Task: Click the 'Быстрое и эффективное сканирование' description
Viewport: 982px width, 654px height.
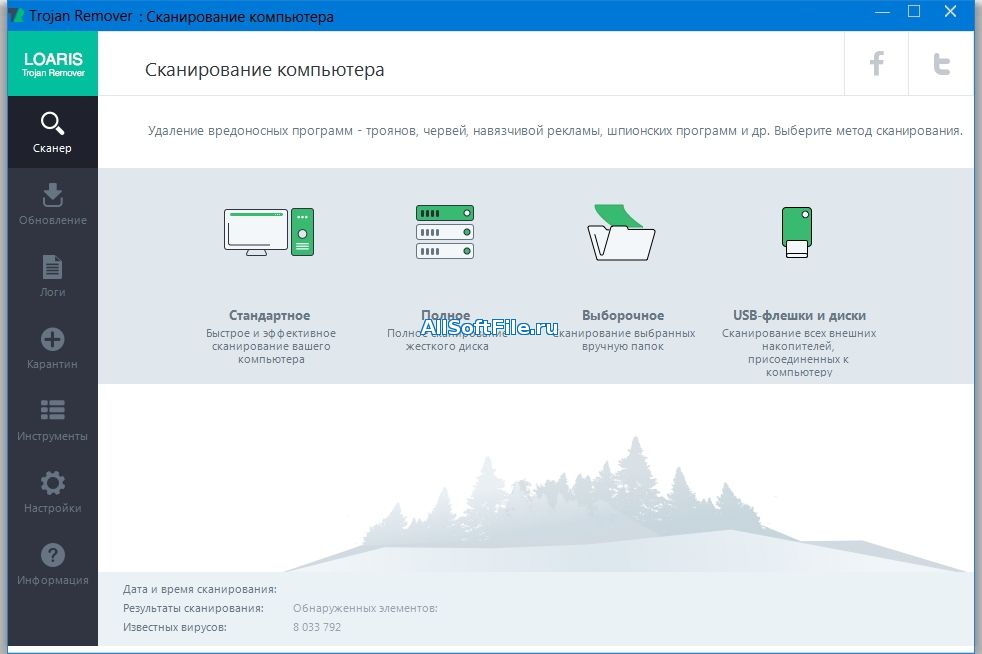Action: tap(271, 346)
